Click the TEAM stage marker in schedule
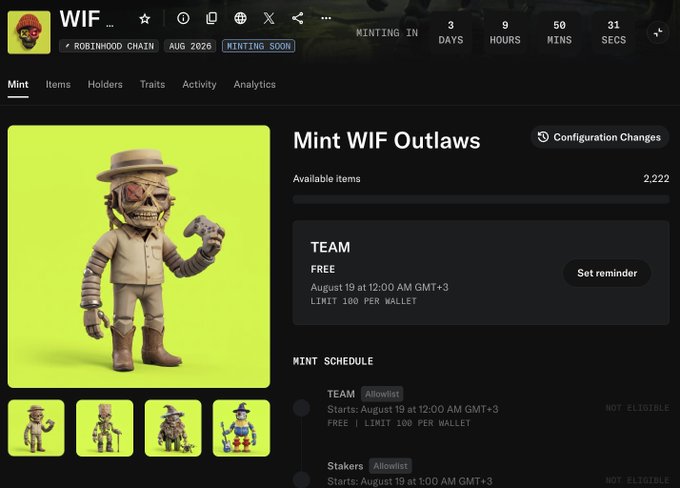This screenshot has width=680, height=488. click(301, 408)
